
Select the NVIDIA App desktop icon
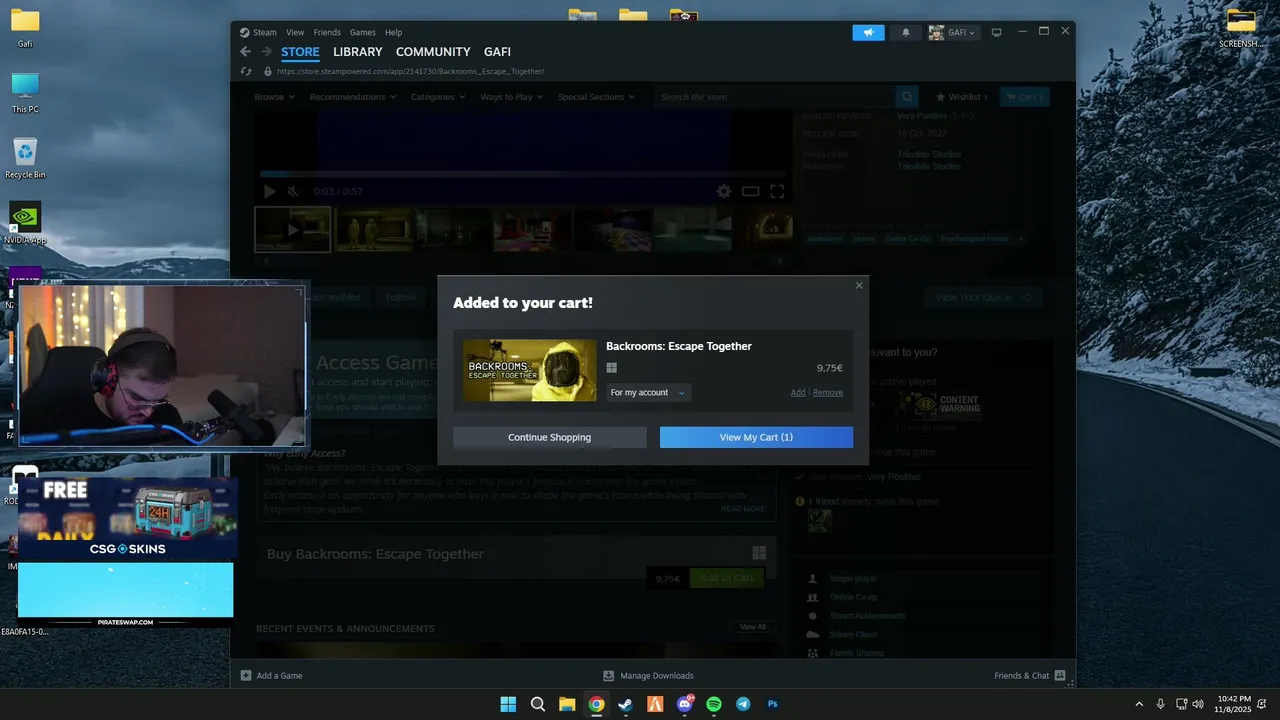coord(25,224)
